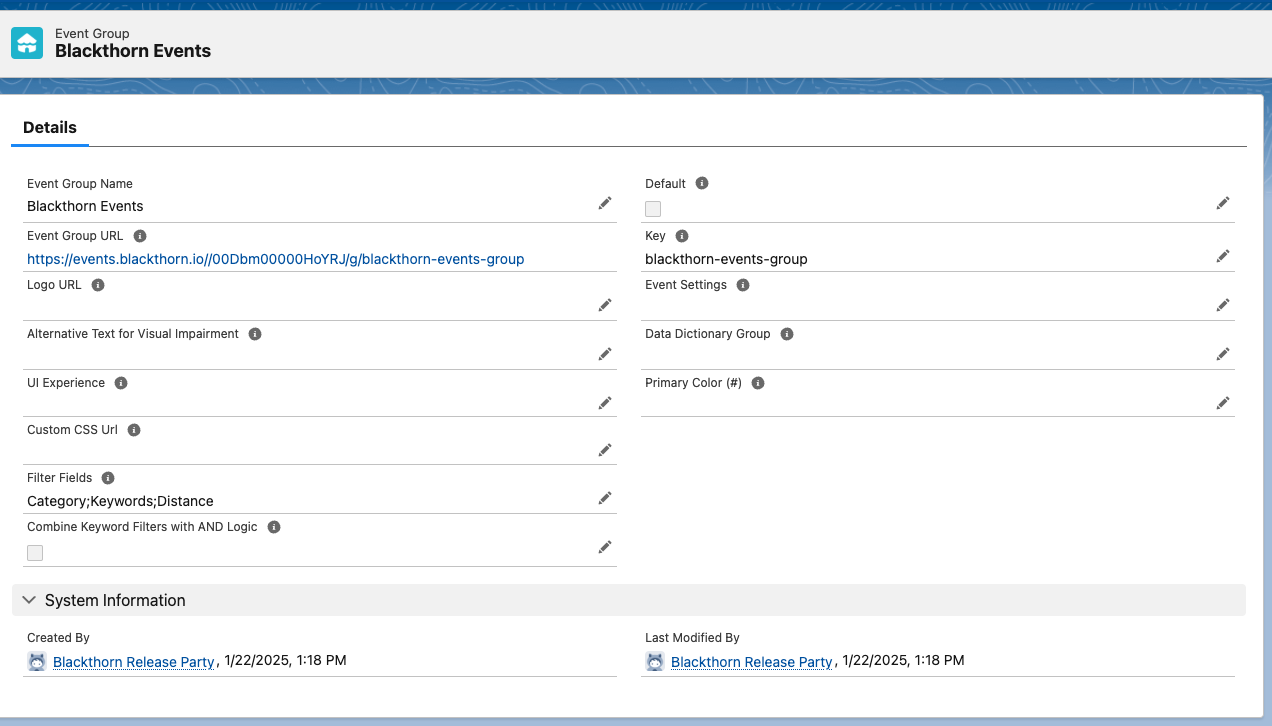Screen dimensions: 1272x726
Task: Show help info for Event Settings
Action: point(743,285)
